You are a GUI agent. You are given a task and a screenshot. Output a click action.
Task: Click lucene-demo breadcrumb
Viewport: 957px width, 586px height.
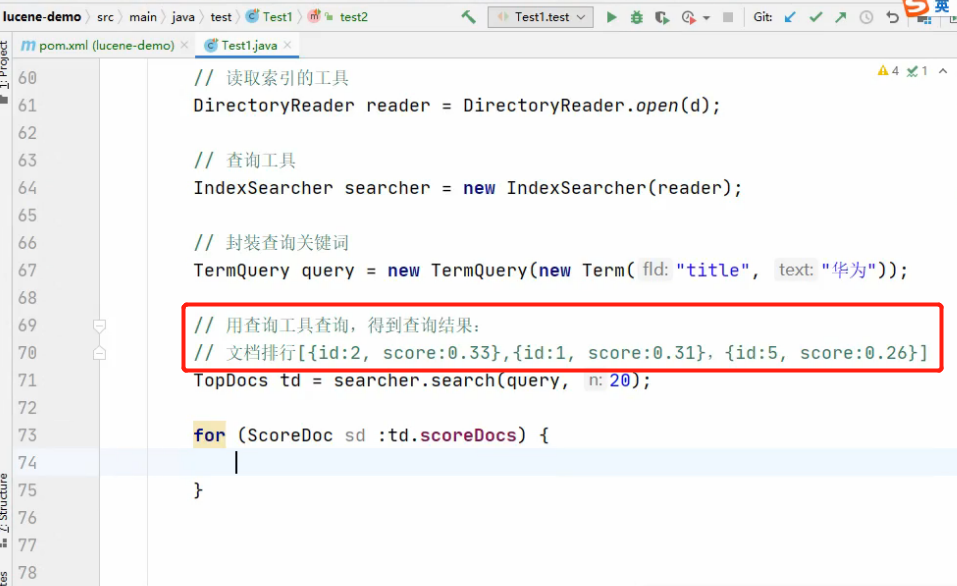(x=42, y=17)
